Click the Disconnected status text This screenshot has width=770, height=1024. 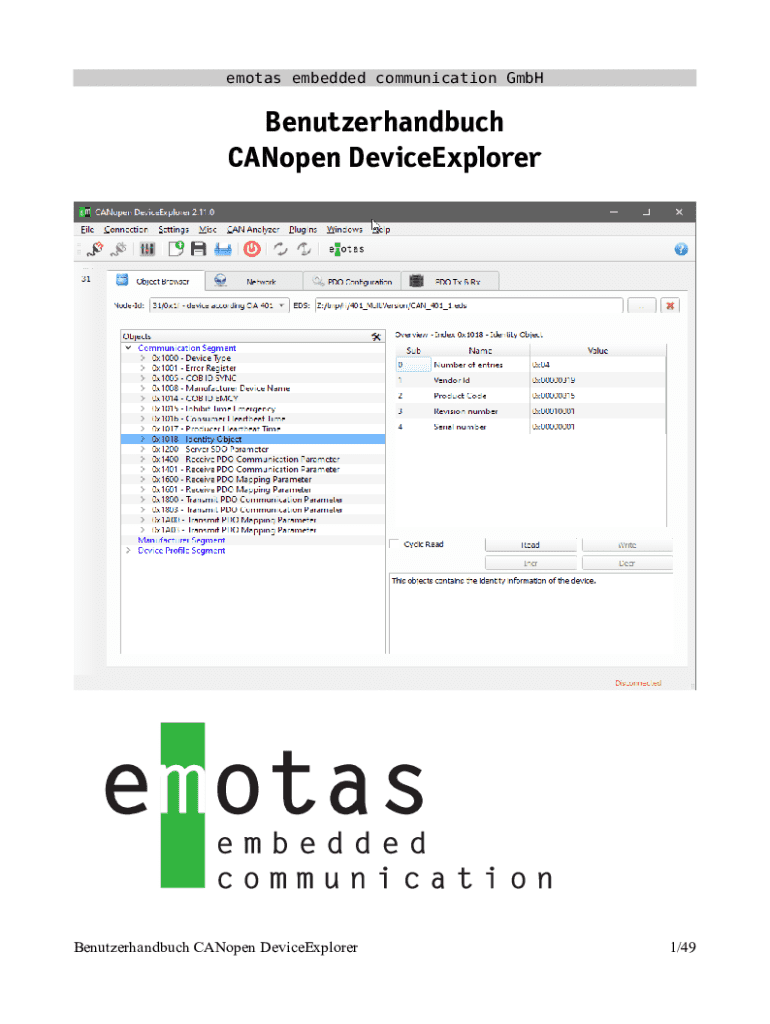point(638,683)
